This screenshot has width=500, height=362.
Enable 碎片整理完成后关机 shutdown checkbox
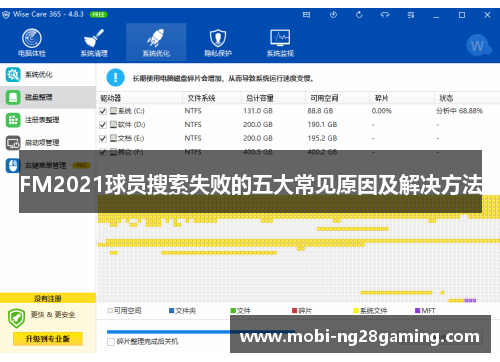click(111, 342)
